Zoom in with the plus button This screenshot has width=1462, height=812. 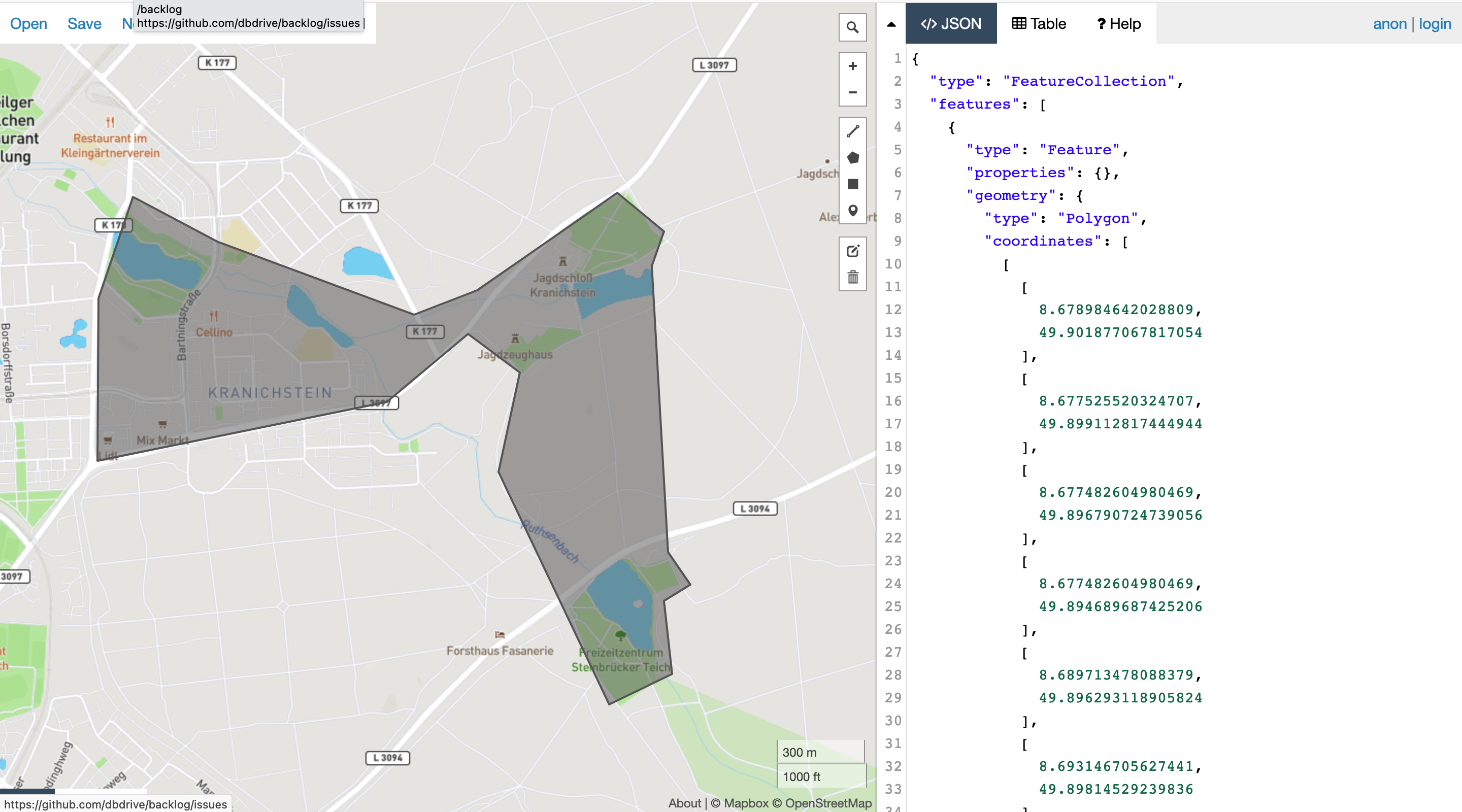(x=852, y=66)
